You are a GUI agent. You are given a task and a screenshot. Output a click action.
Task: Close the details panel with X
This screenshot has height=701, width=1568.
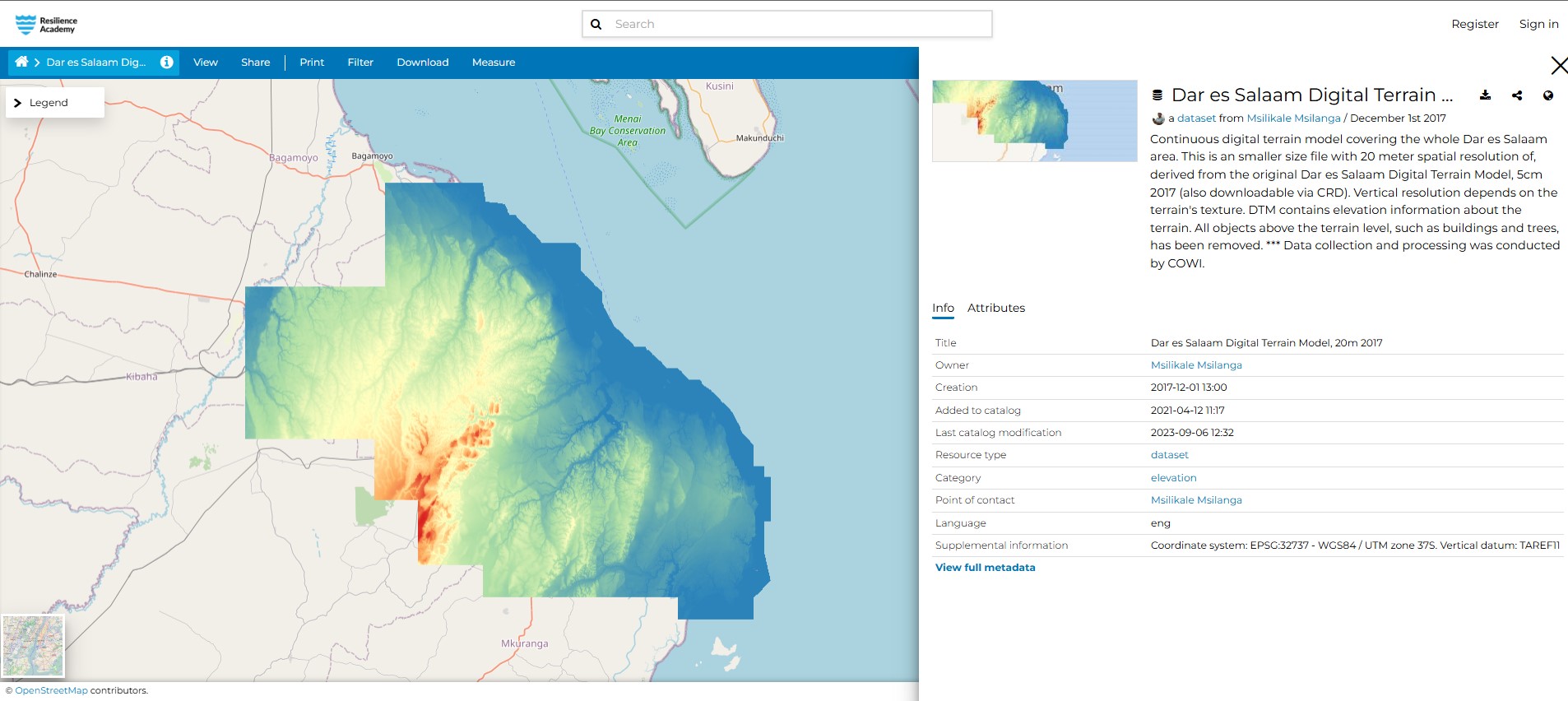pyautogui.click(x=1558, y=65)
